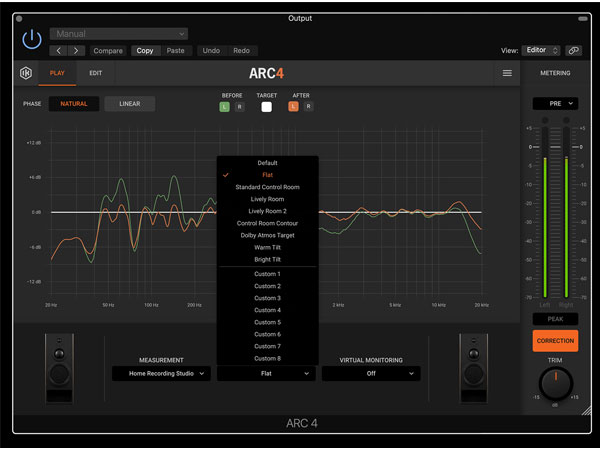Open the Manual preset dropdown
The width and height of the screenshot is (600, 450).
point(119,34)
